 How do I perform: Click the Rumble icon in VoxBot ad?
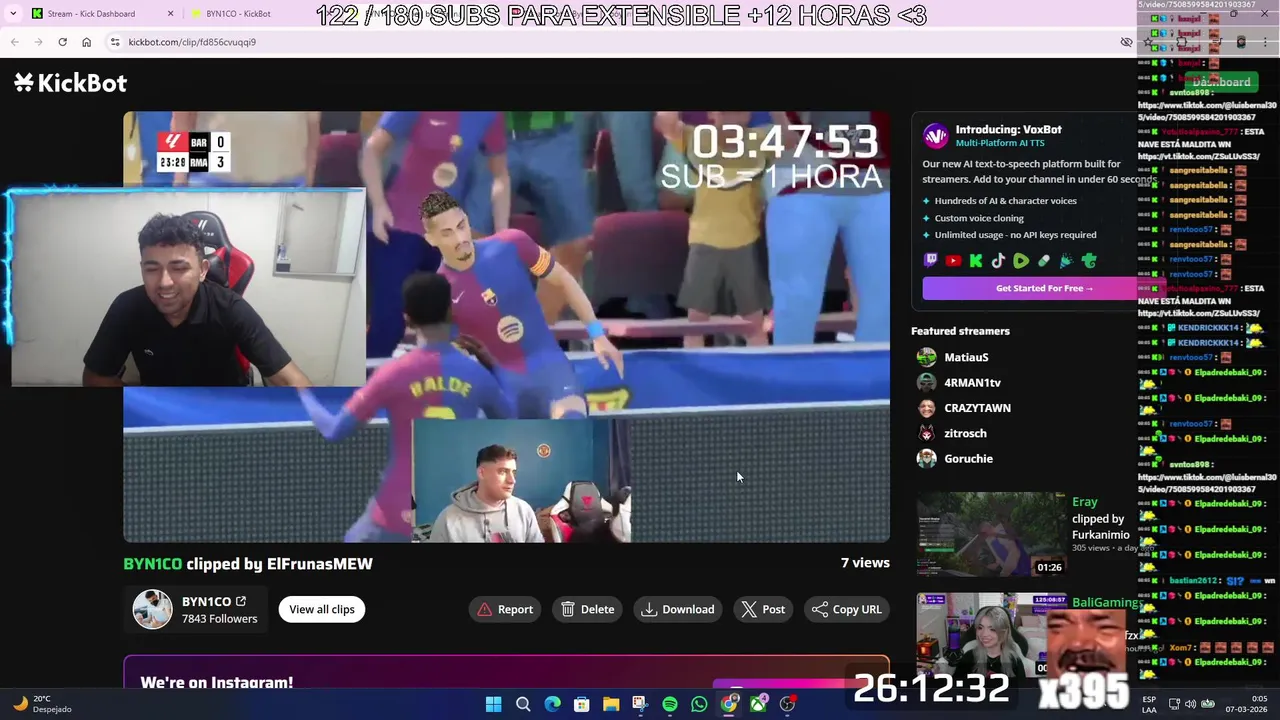point(1021,261)
